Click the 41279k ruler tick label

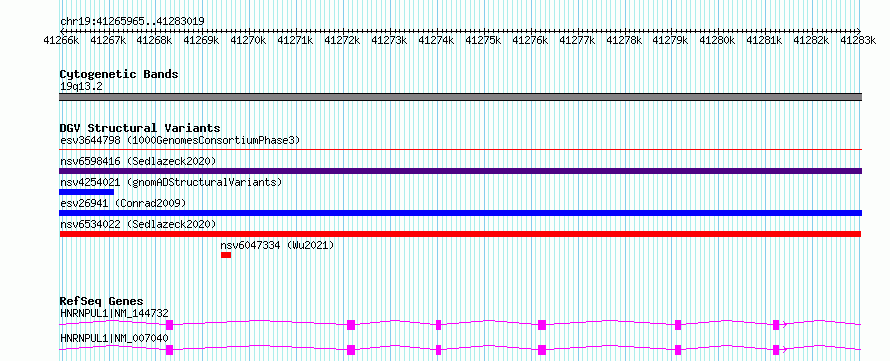coord(670,40)
